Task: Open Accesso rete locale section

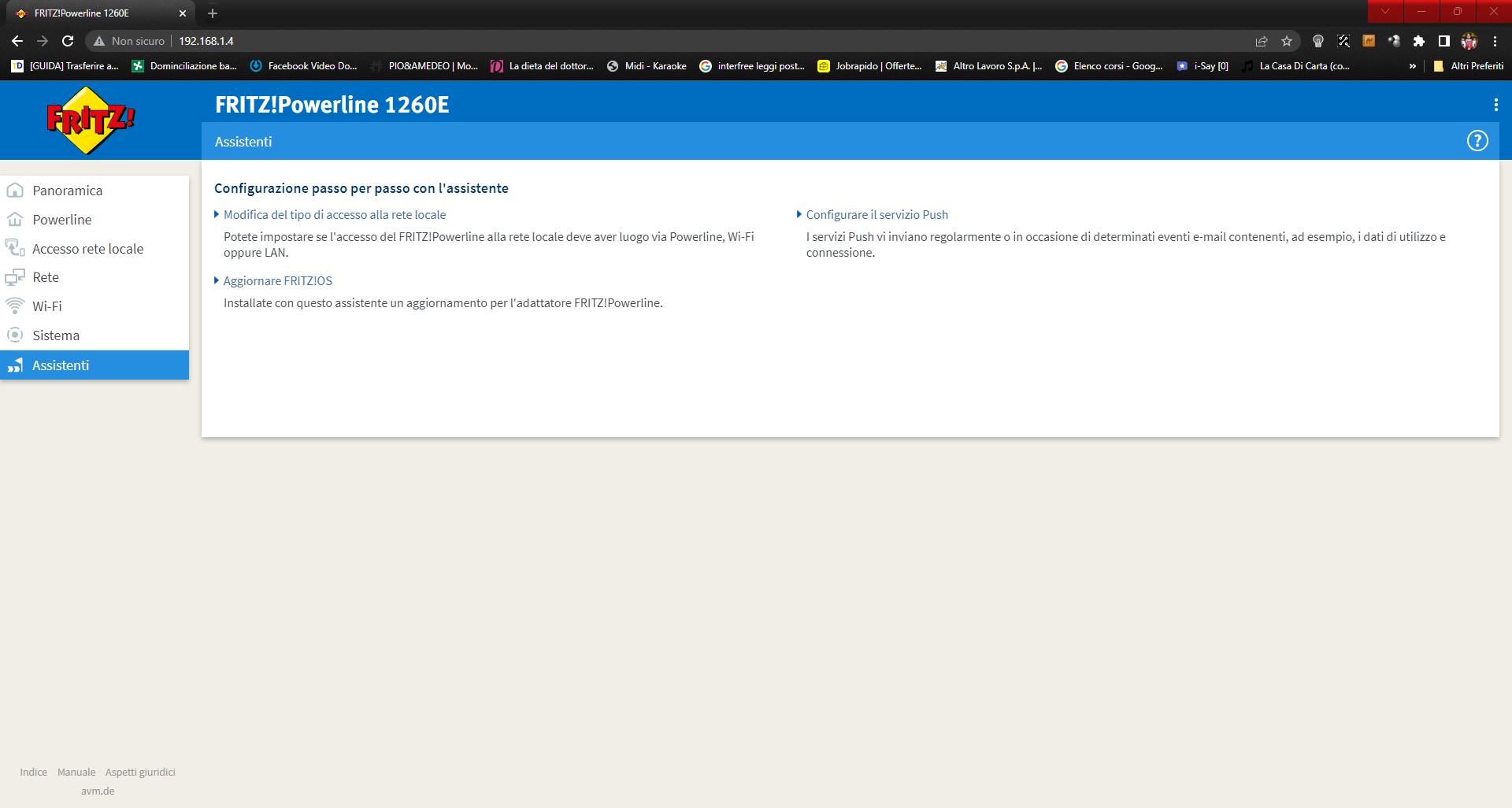Action: point(94,249)
